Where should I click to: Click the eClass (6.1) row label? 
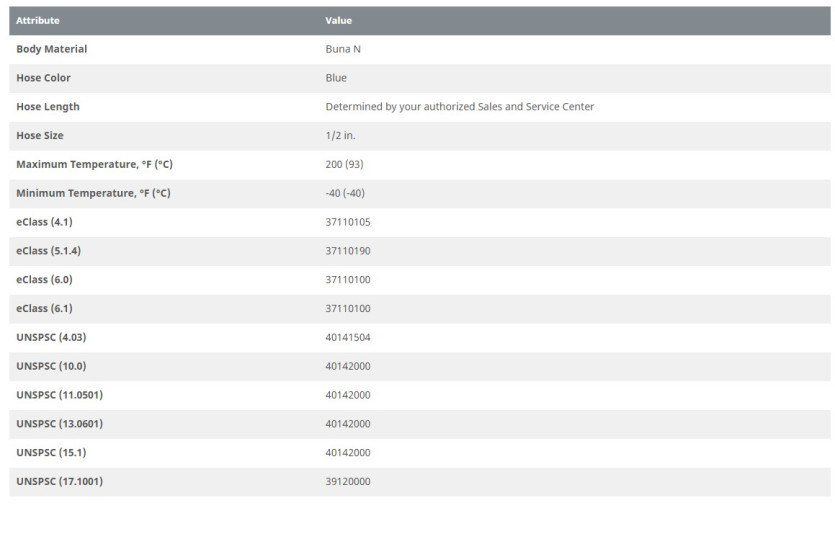[44, 308]
